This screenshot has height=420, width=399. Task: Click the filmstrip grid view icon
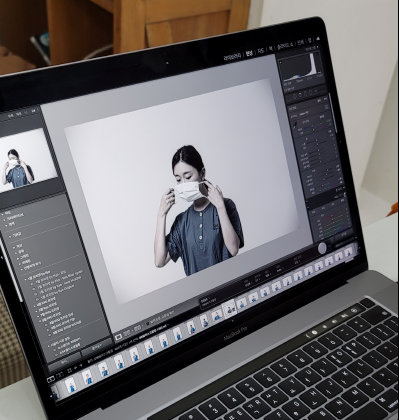69,371
